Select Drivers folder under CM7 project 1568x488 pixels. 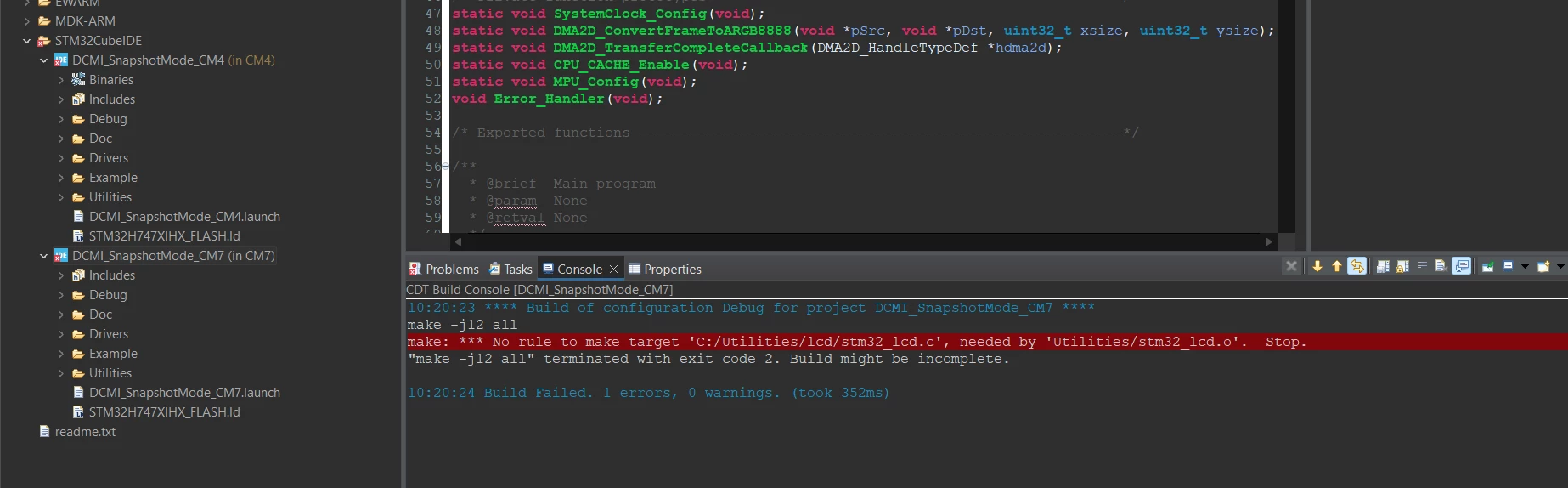coord(109,333)
